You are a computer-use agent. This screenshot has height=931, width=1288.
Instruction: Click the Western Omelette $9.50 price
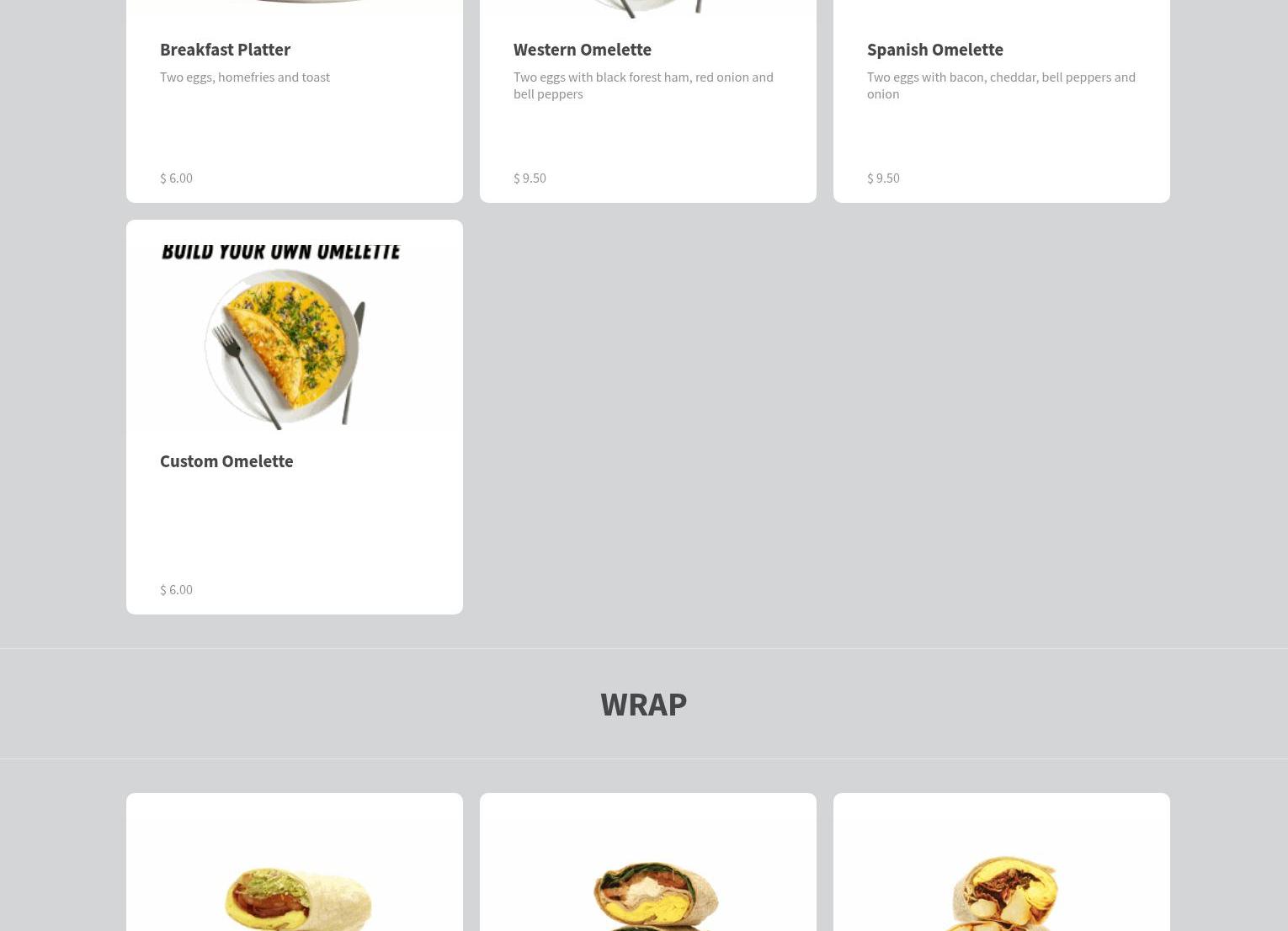click(530, 178)
